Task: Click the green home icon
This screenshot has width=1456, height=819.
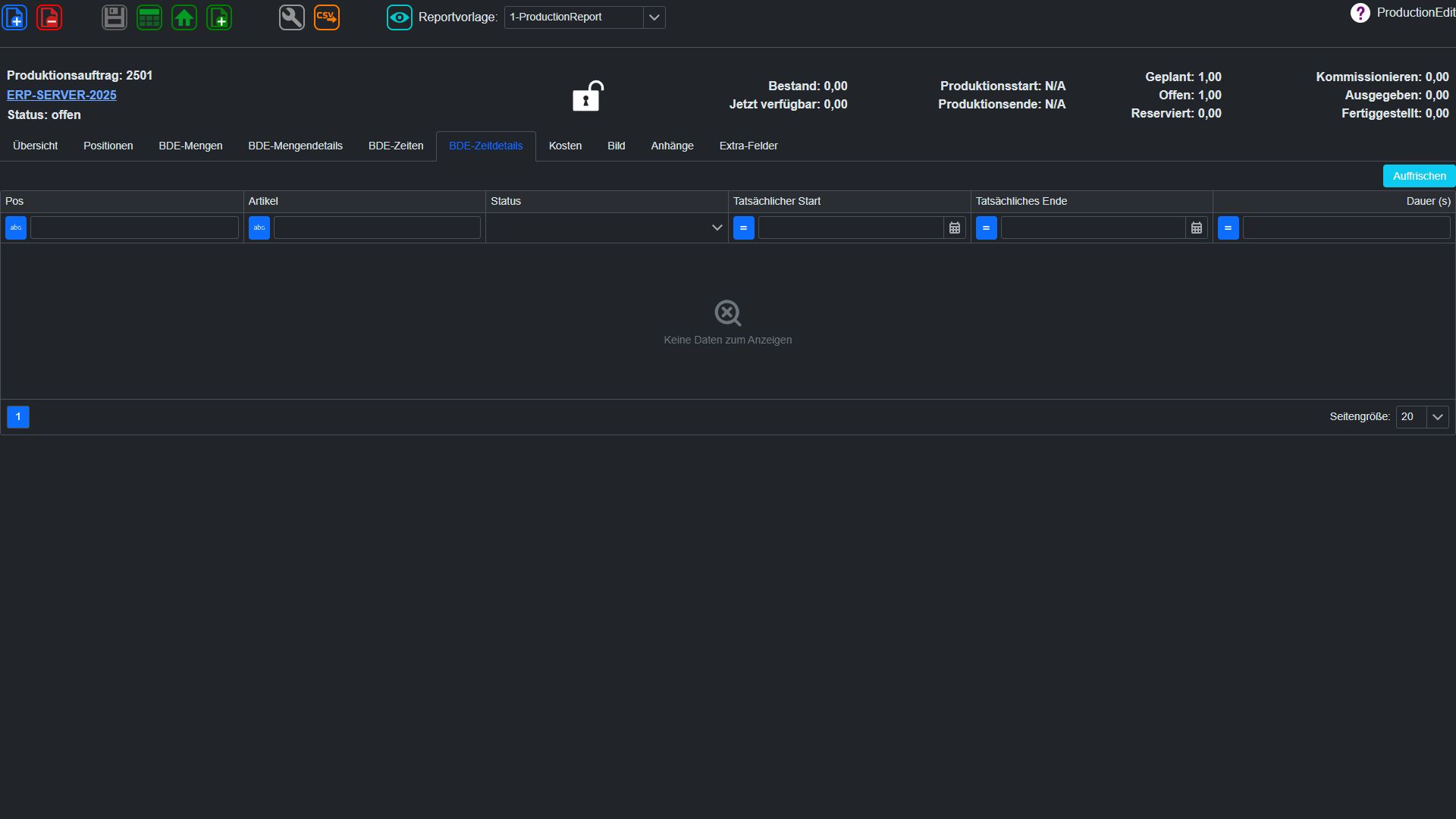Action: (184, 17)
